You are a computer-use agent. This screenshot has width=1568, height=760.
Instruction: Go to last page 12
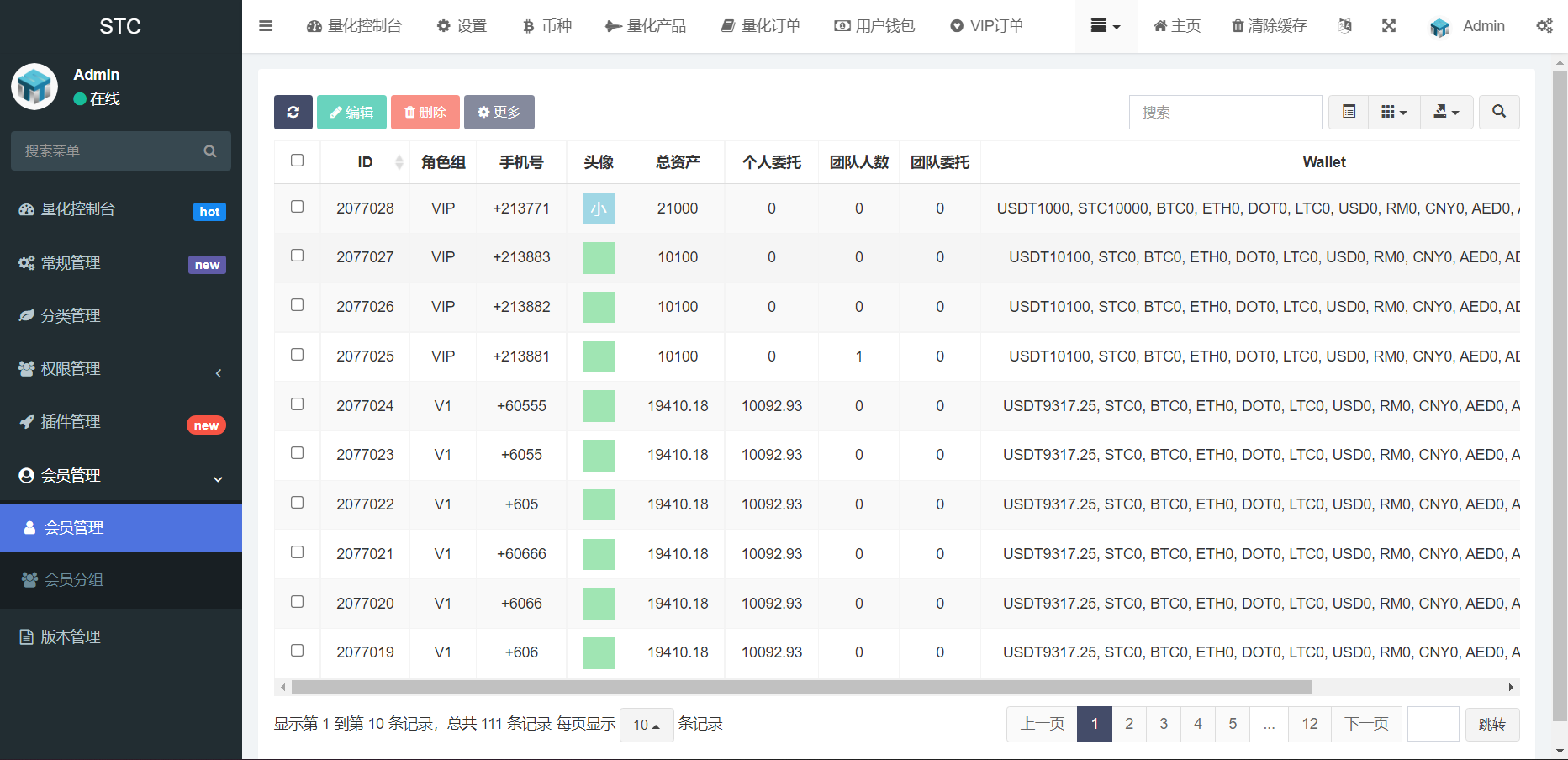pos(1310,724)
